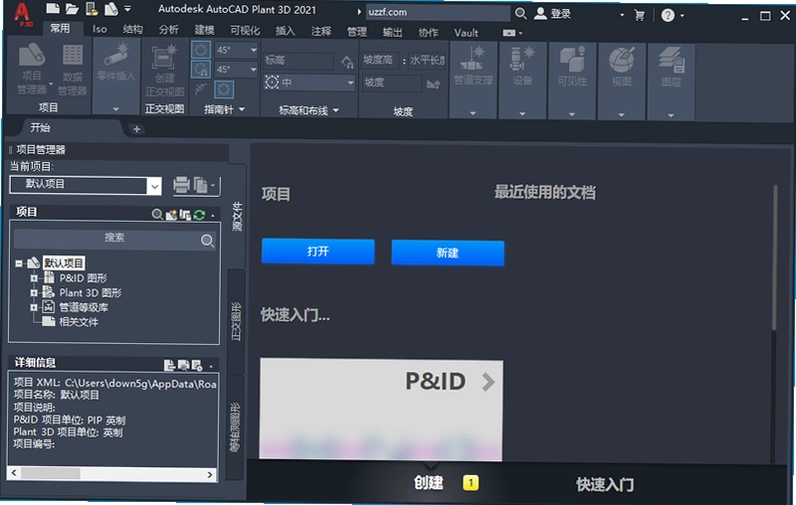Image resolution: width=796 pixels, height=505 pixels.
Task: Select the 开始 document tab
Action: (x=40, y=128)
